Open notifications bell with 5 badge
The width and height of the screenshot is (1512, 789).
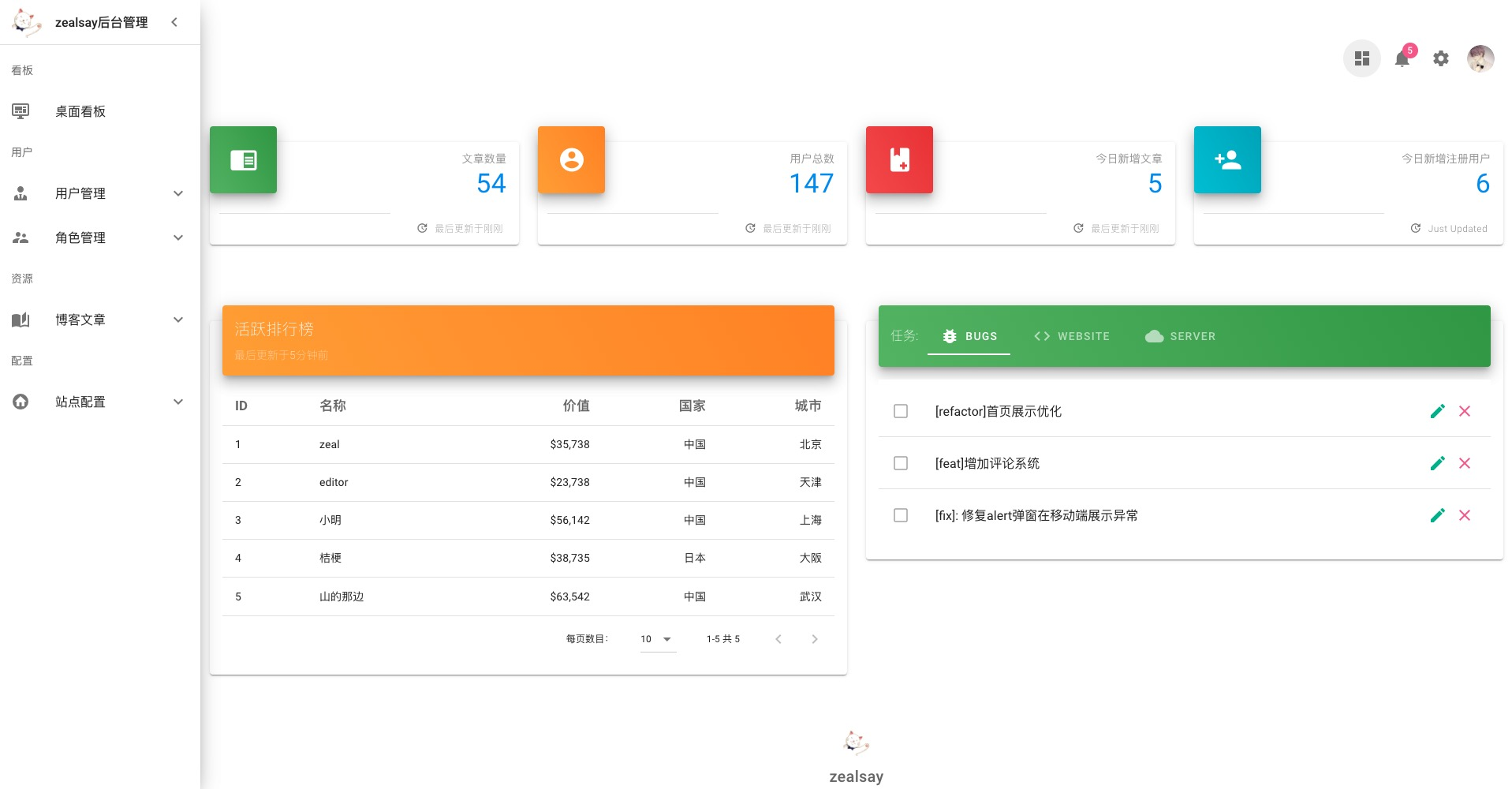[1402, 58]
